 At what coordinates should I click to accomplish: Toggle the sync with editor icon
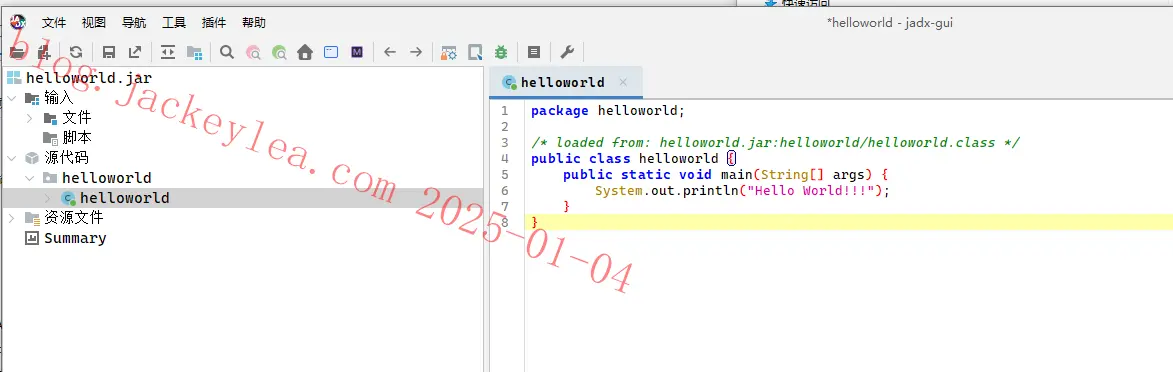pyautogui.click(x=168, y=52)
